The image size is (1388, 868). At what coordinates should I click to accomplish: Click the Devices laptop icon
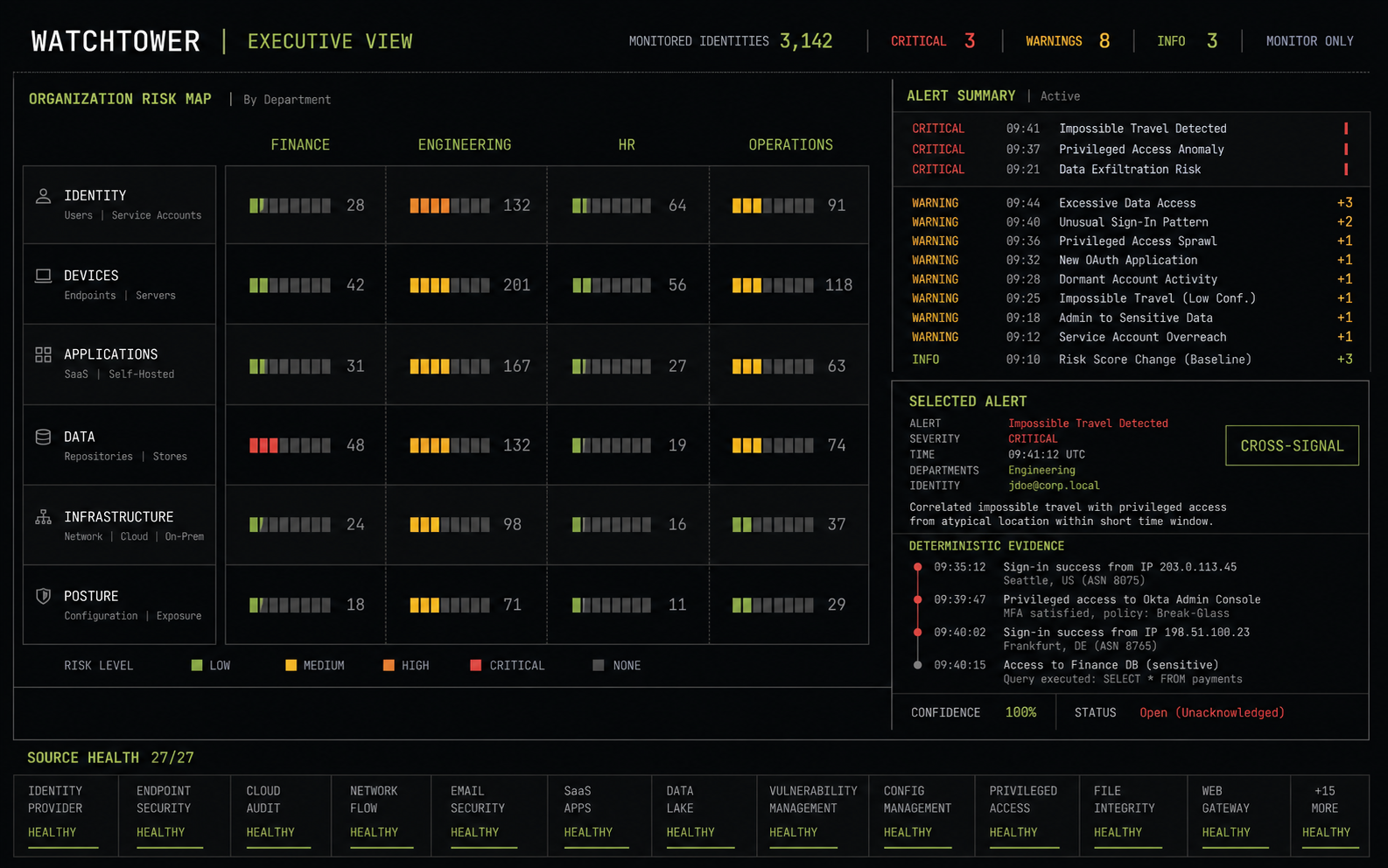[43, 276]
